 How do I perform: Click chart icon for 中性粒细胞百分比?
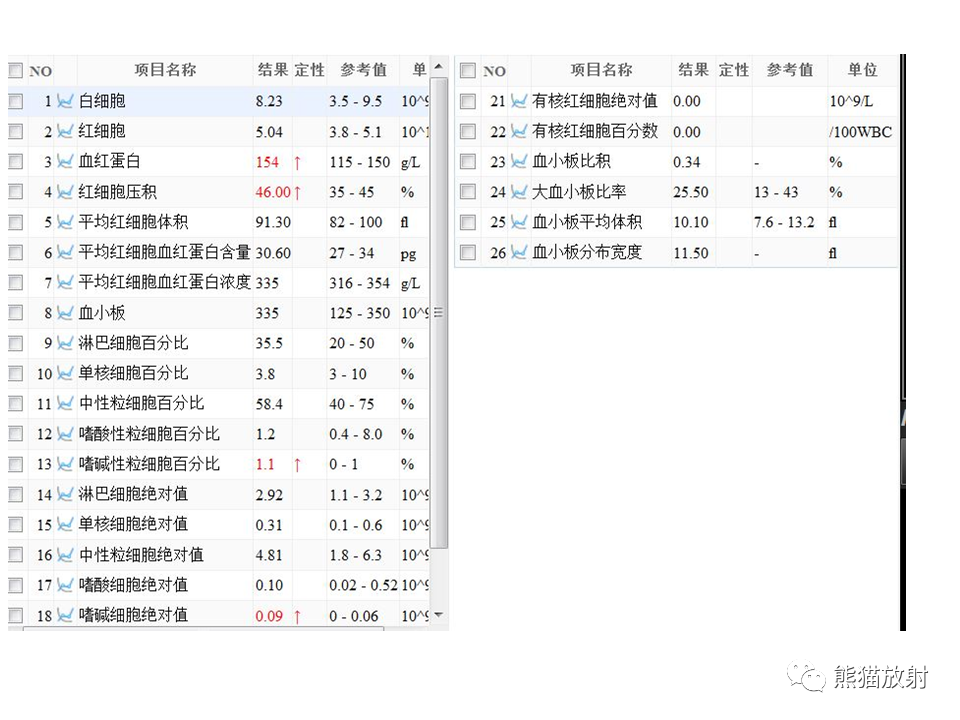coord(65,403)
